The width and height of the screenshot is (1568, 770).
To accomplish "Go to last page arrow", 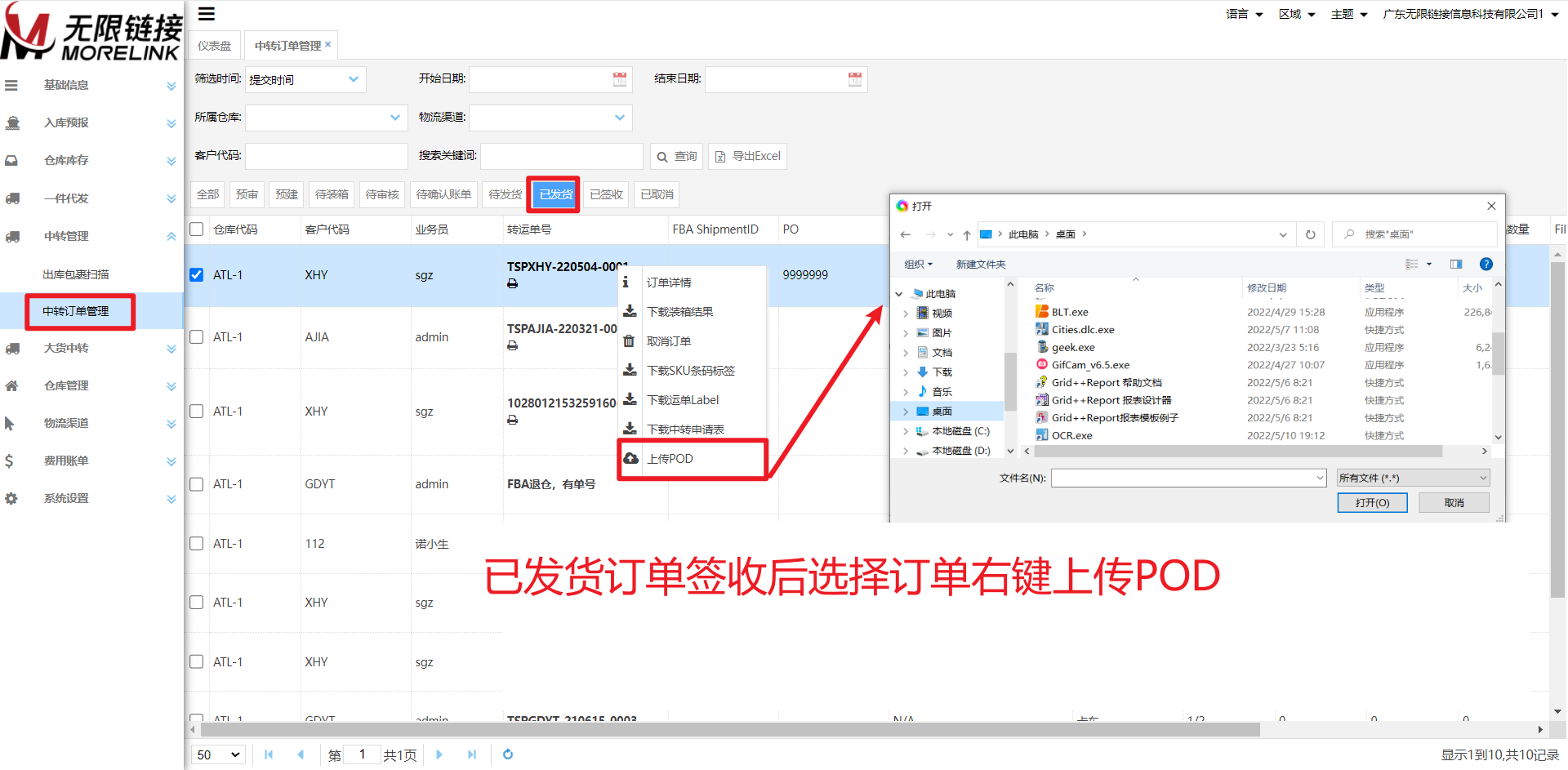I will [472, 754].
